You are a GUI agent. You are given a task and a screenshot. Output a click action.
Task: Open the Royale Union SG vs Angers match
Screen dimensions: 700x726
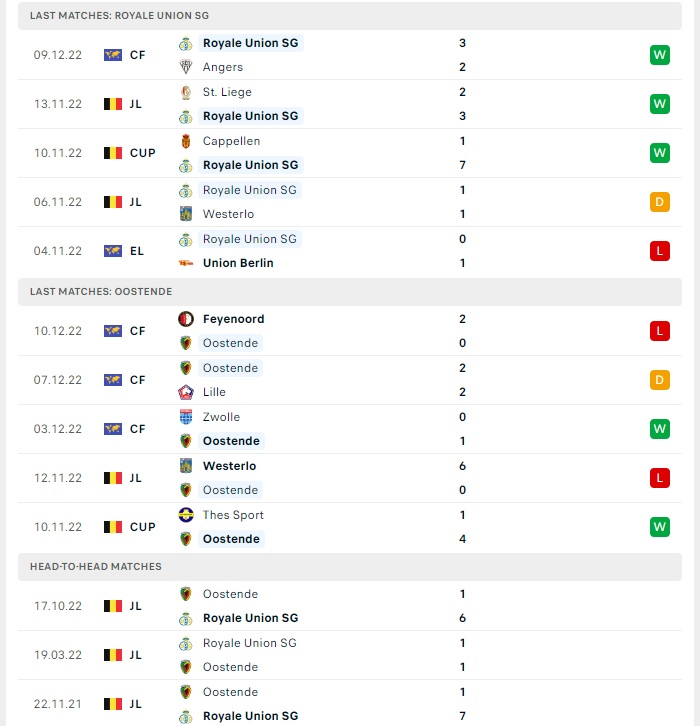click(350, 55)
